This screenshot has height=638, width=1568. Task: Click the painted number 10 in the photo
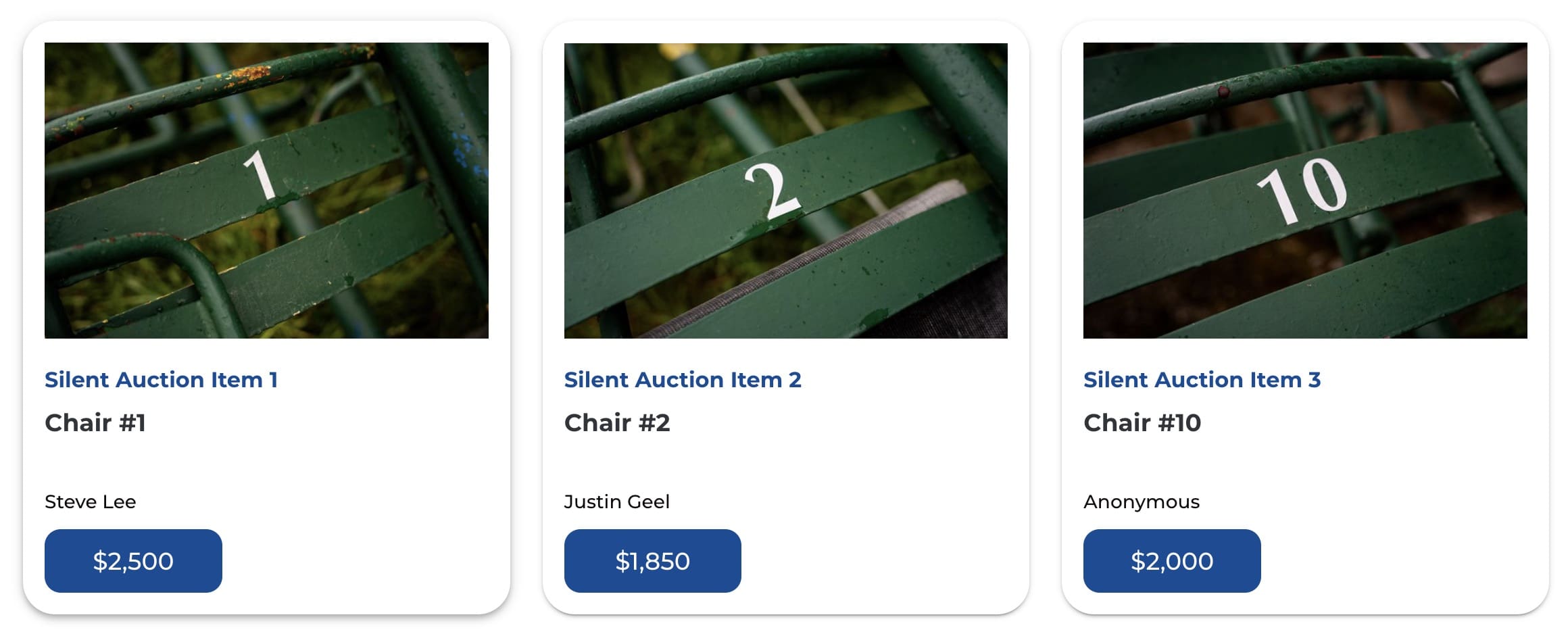1302,191
